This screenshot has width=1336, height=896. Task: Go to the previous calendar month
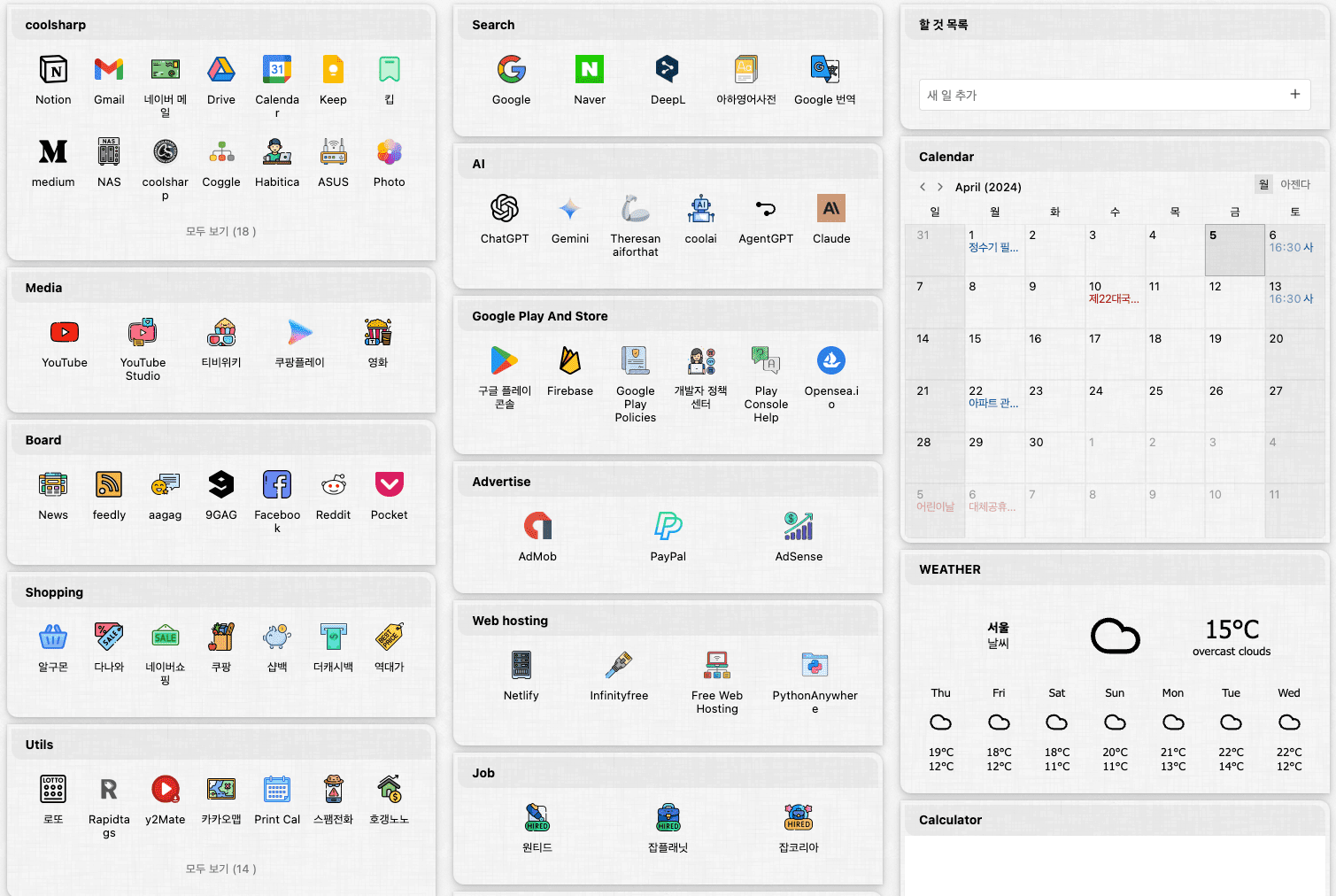[923, 187]
